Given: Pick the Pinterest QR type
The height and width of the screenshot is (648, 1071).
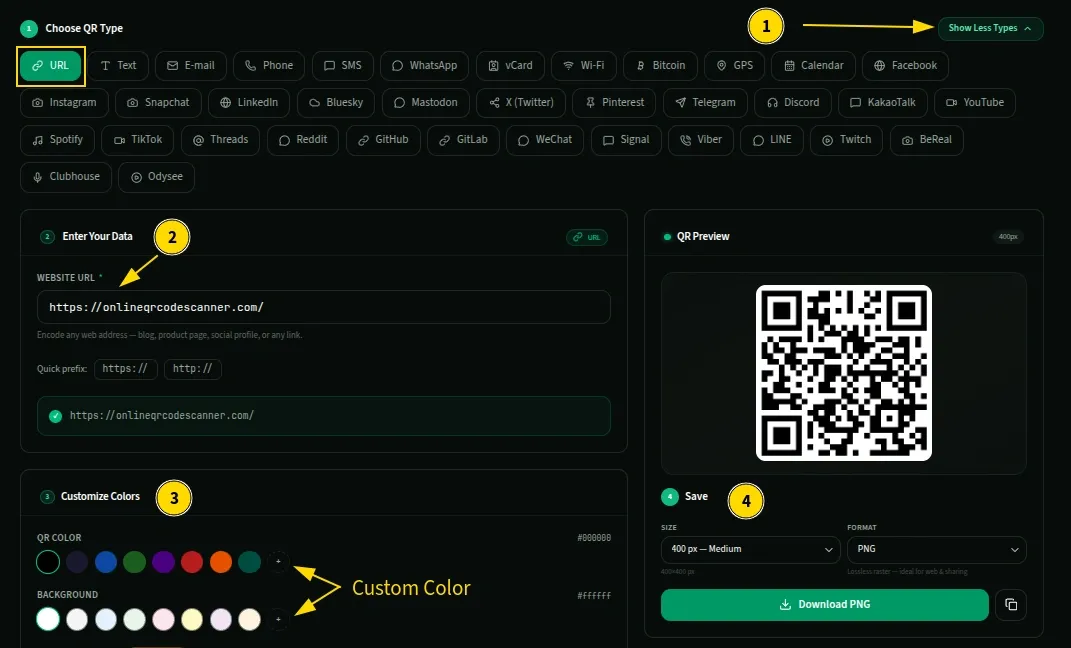Looking at the screenshot, I should click(x=614, y=102).
